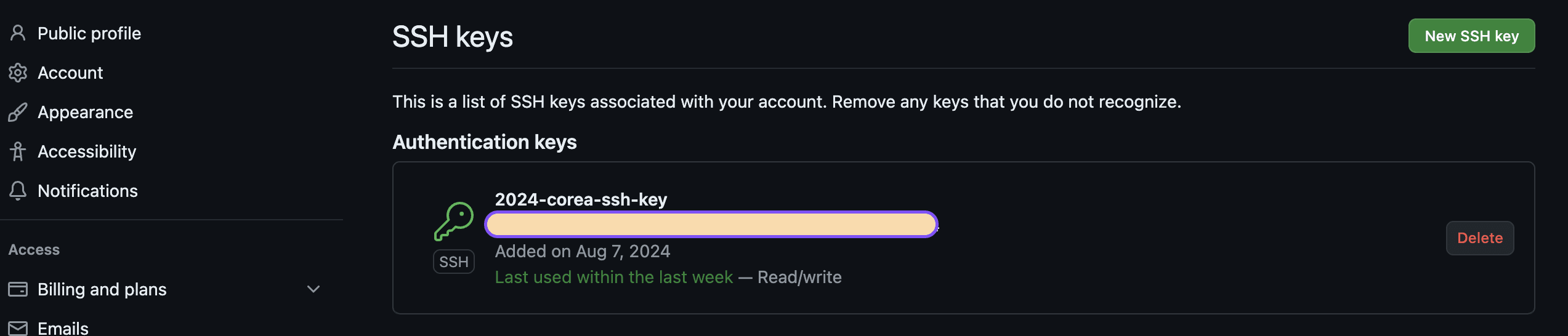This screenshot has height=336, width=1568.
Task: Click the highlighted key fingerprint field
Action: click(x=711, y=224)
